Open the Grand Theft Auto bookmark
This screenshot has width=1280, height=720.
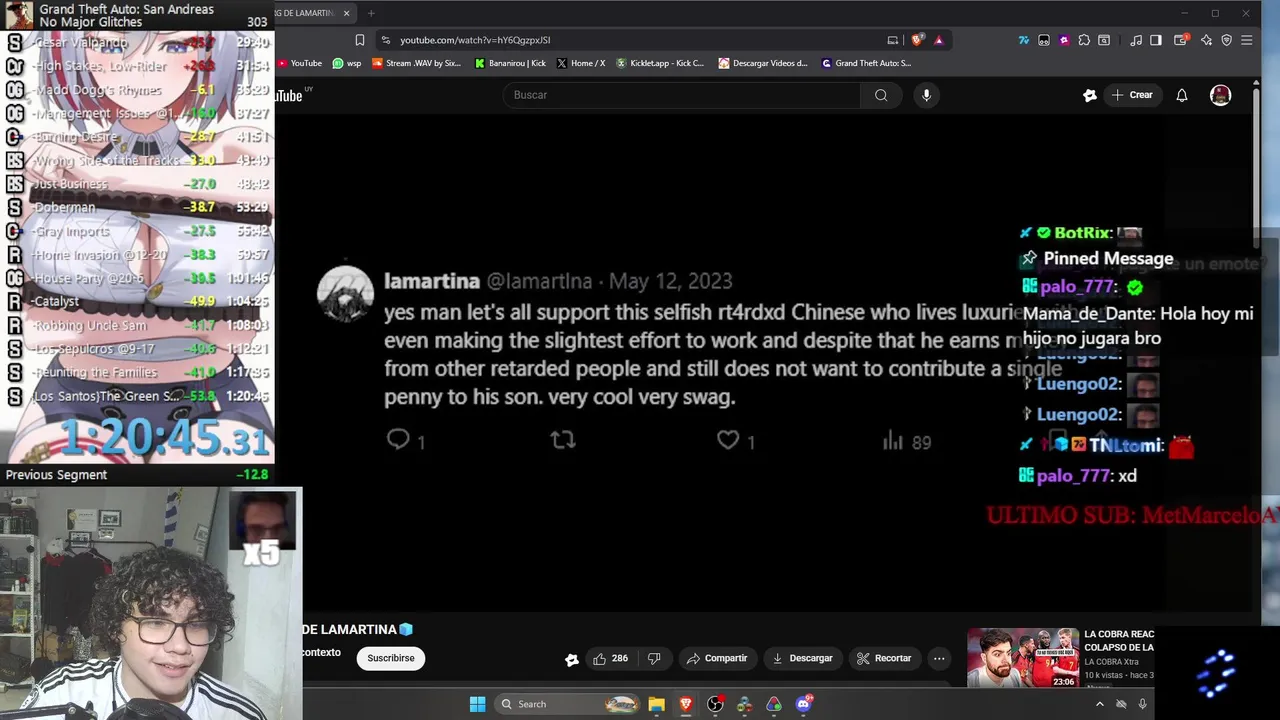(x=866, y=63)
